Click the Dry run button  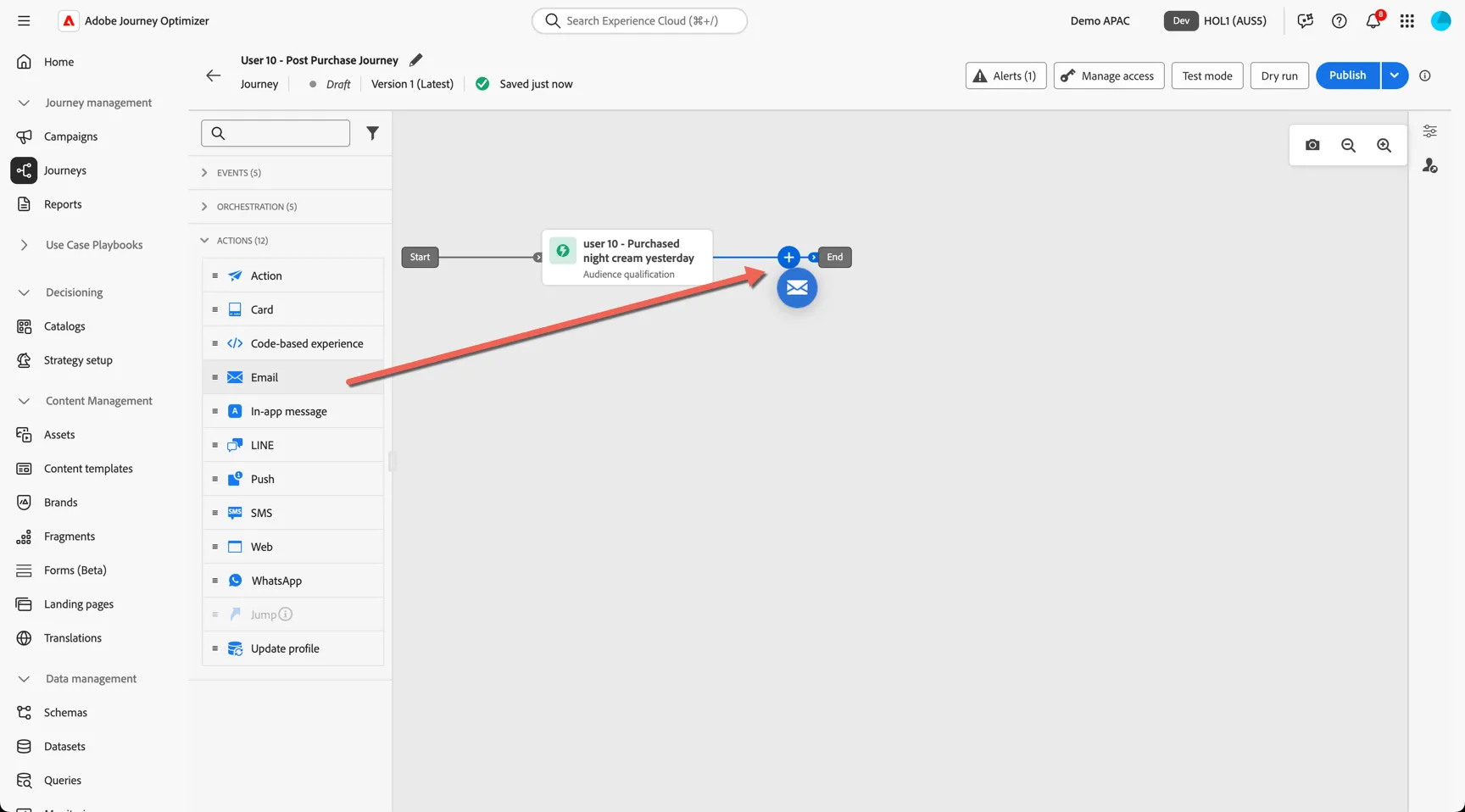point(1279,75)
